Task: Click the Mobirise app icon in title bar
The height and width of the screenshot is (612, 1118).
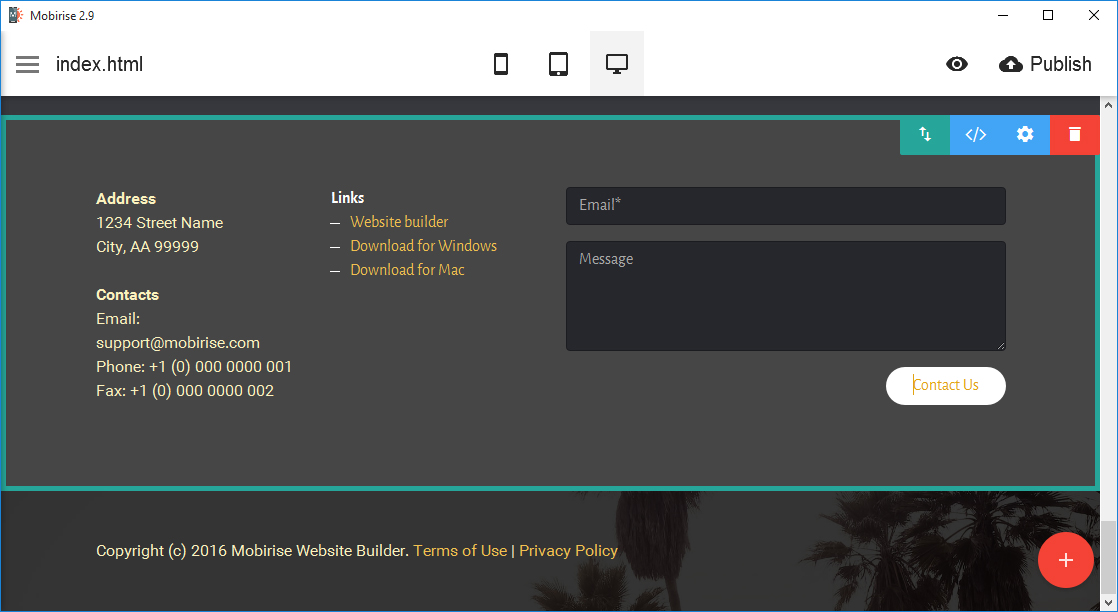Action: click(16, 15)
